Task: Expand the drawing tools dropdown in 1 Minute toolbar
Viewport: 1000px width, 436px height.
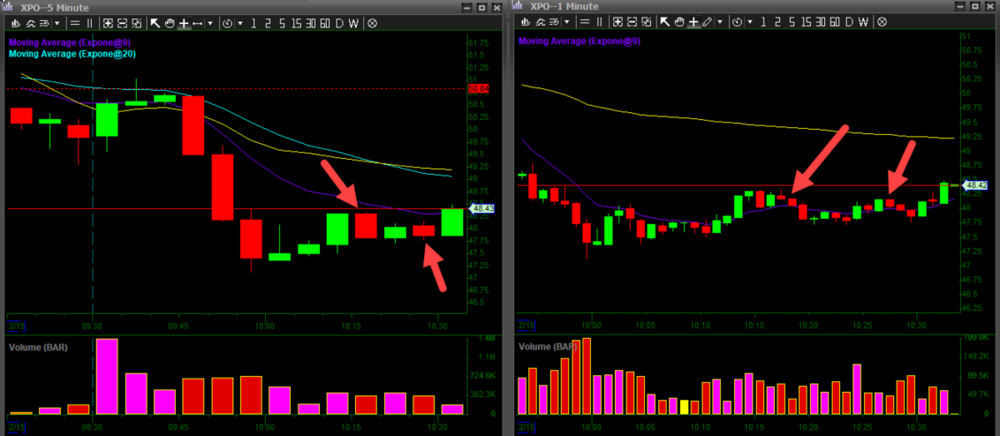Action: click(x=720, y=22)
